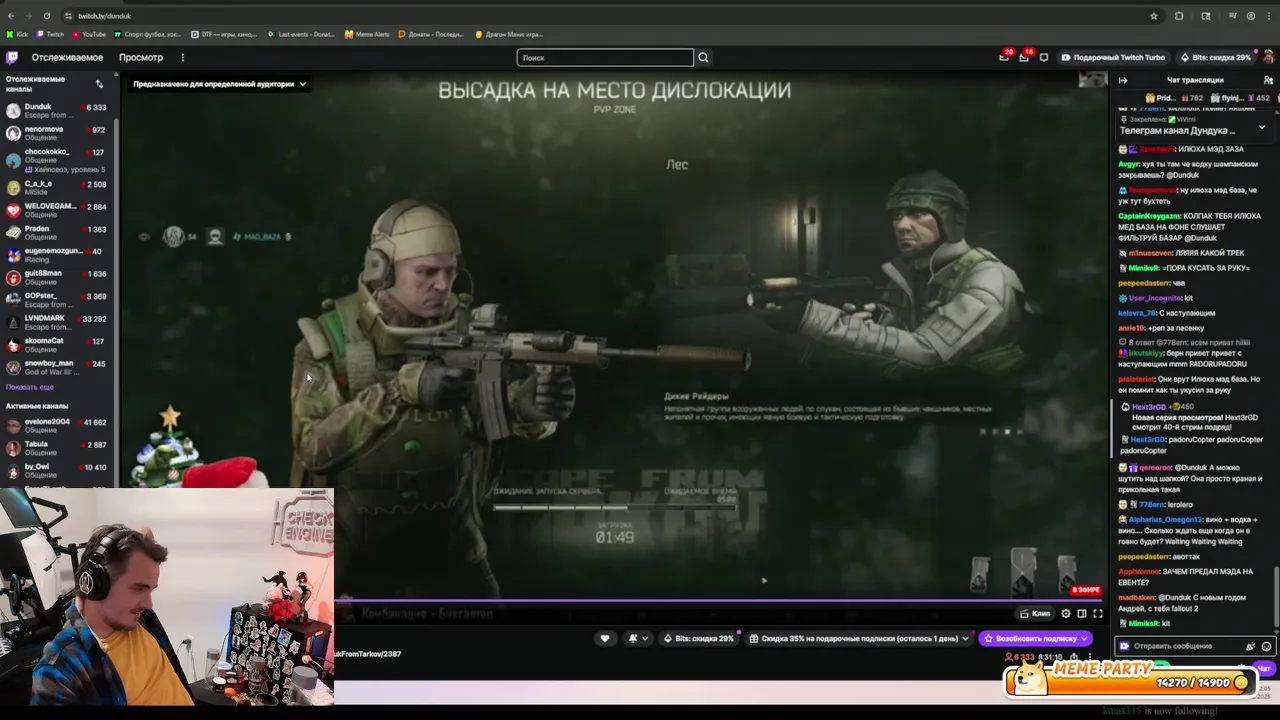Open the Драгон Мани bookmark
This screenshot has height=720, width=1280.
510,34
